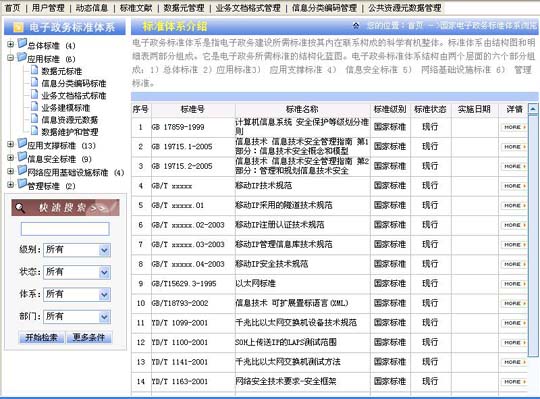The image size is (540, 399).
Task: Expand the 网络应用基础设施标准 tree node
Action: 11,171
